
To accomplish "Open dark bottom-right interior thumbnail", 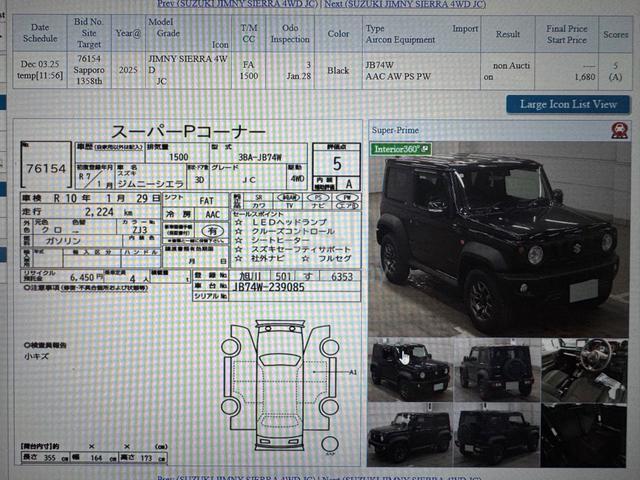I will (584, 435).
